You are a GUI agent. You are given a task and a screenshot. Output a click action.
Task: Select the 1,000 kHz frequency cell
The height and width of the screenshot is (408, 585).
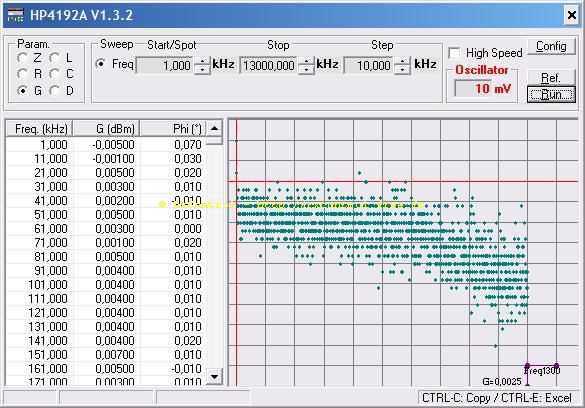40,144
